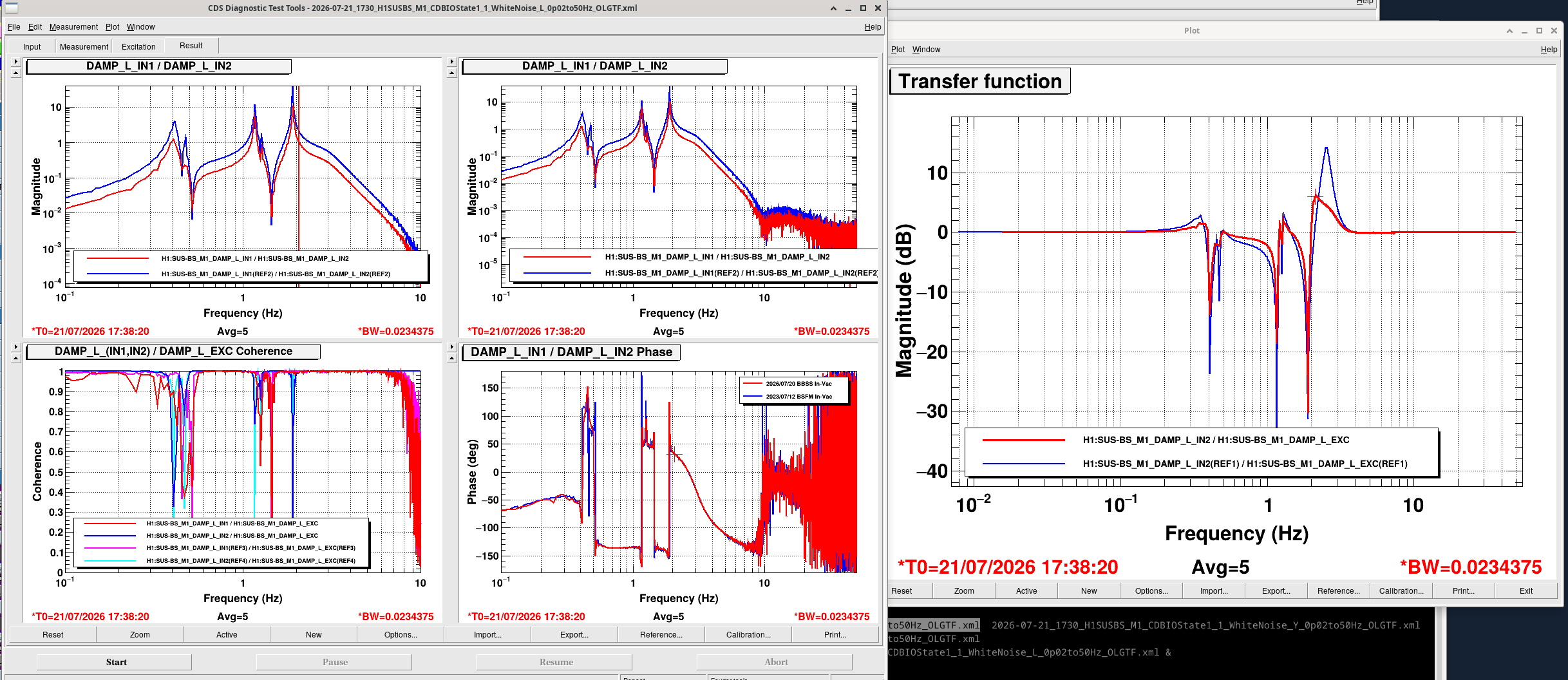Click the up-arrow icon beside top-right plot pad

[x=451, y=73]
